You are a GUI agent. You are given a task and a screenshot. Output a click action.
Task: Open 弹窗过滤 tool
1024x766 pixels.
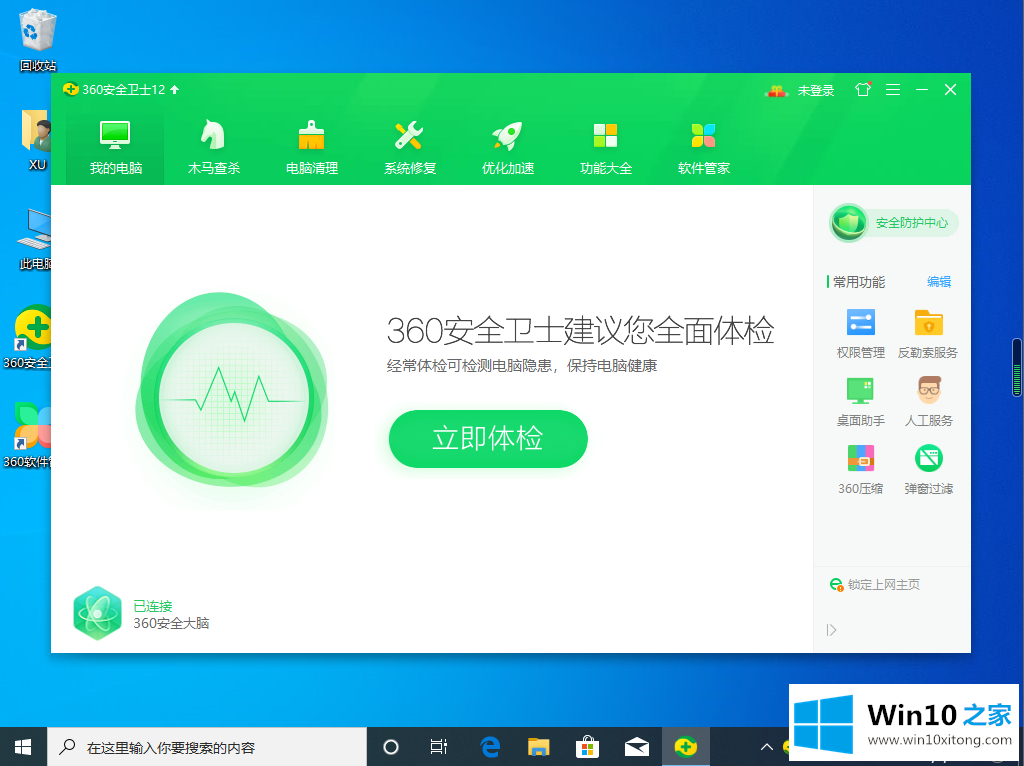tap(928, 470)
